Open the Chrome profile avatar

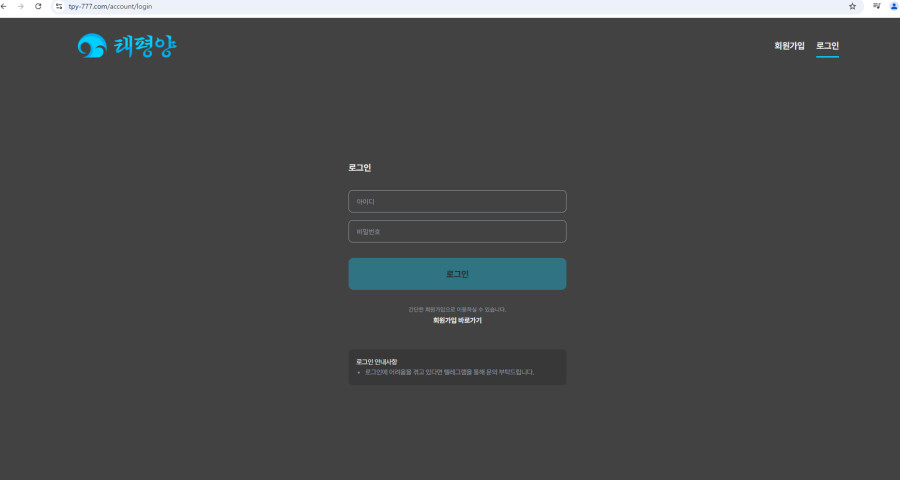893,6
